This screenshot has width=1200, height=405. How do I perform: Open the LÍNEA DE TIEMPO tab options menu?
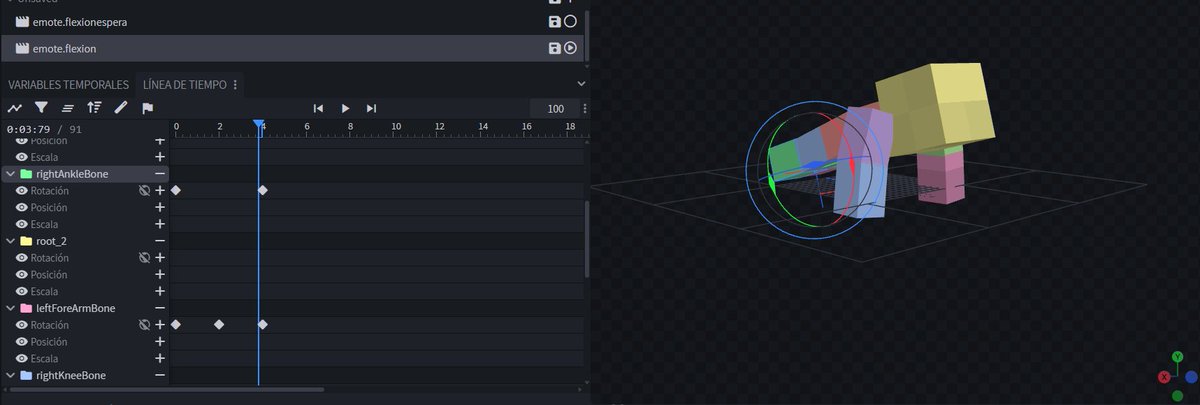point(236,85)
